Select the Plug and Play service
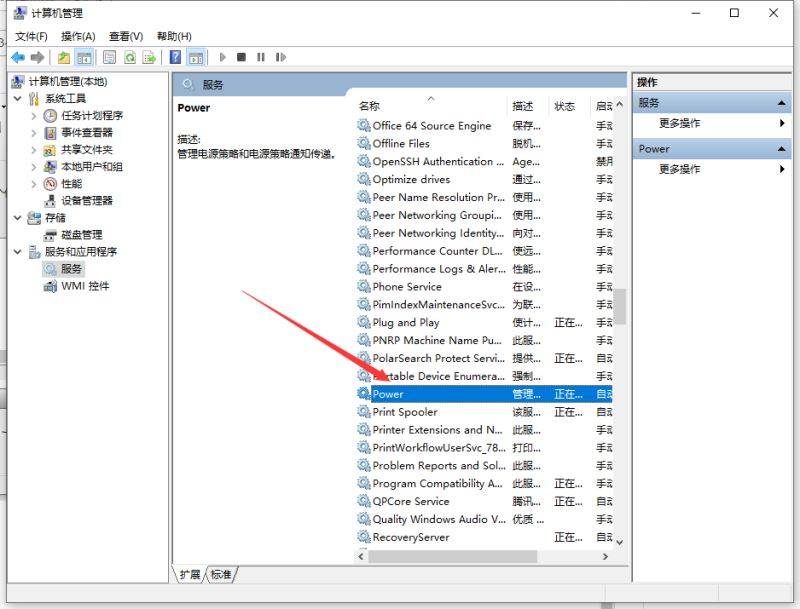 484,323
